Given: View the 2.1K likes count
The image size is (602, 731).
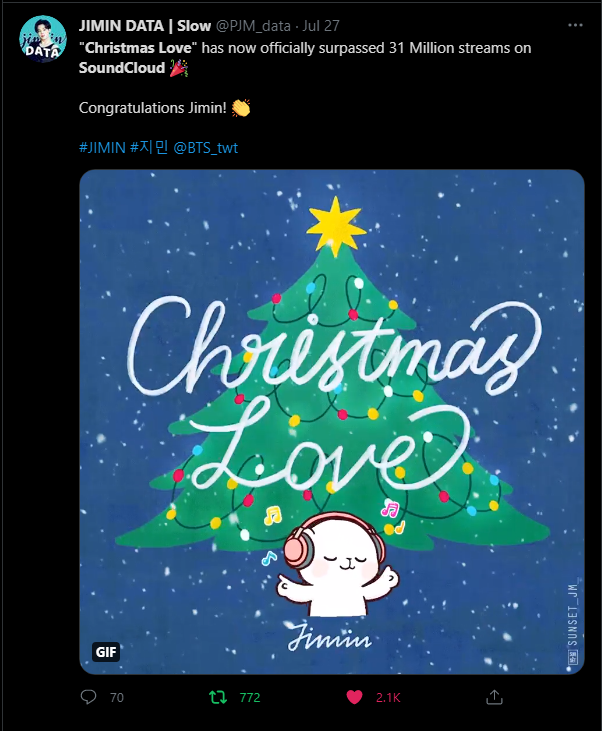Looking at the screenshot, I should [388, 697].
